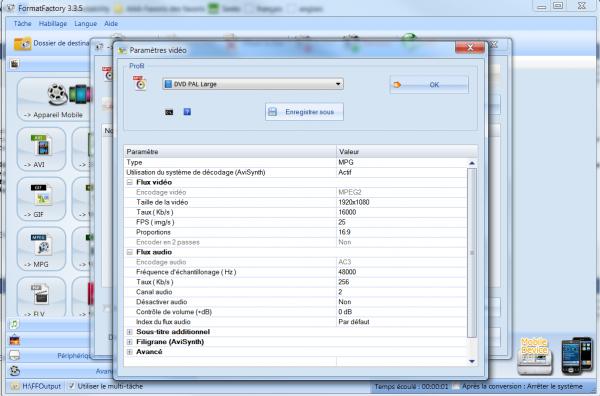Toggle Après la conversion Arrêter le système checkbox
The height and width of the screenshot is (396, 600).
click(456, 386)
